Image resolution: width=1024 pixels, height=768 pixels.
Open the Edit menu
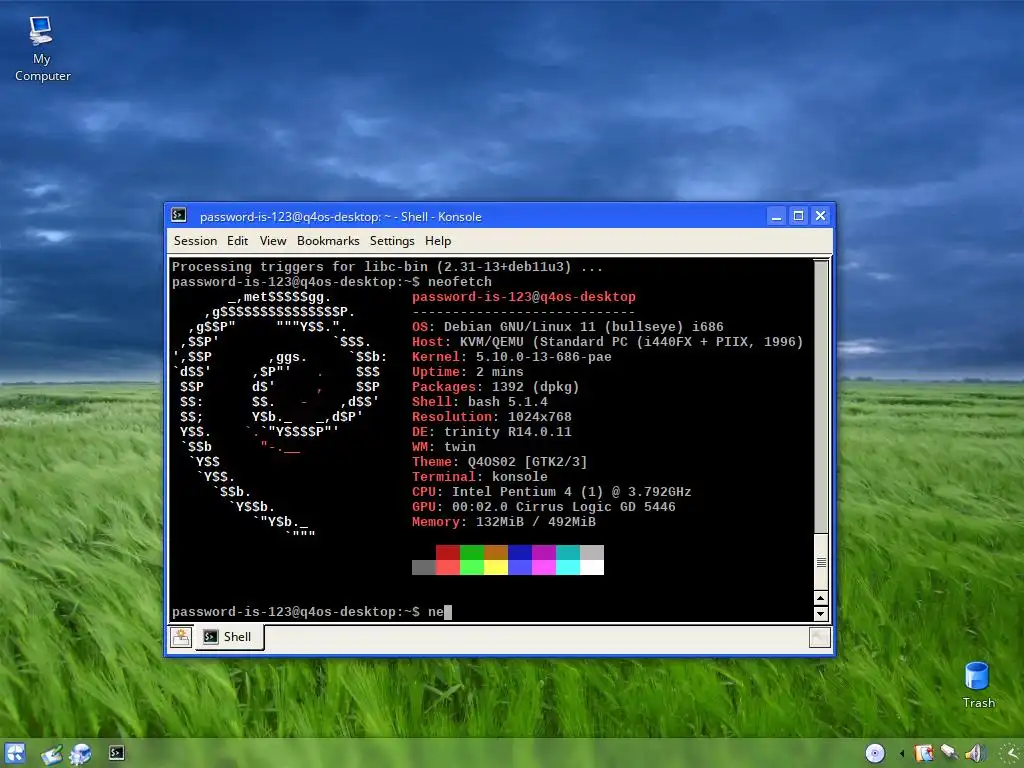point(237,241)
